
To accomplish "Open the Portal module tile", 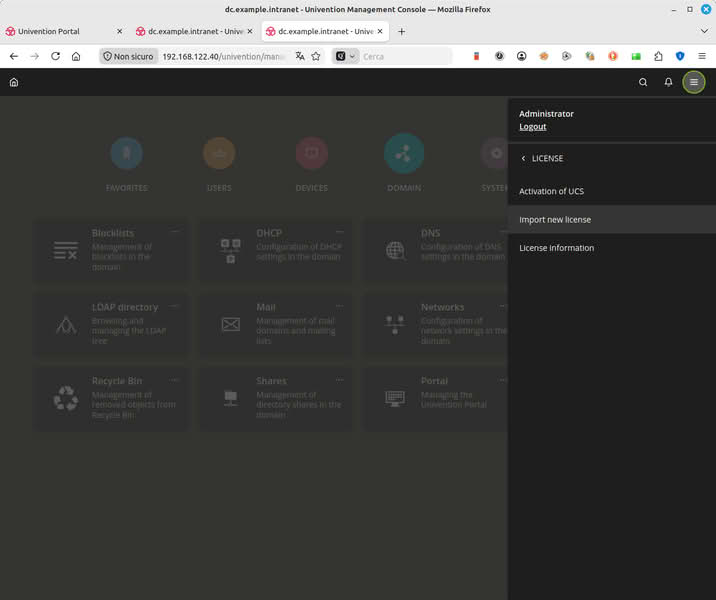I will [436, 398].
